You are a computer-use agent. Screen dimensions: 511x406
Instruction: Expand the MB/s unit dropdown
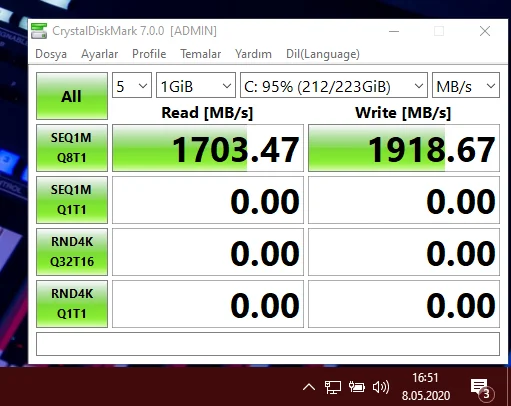[x=466, y=85]
